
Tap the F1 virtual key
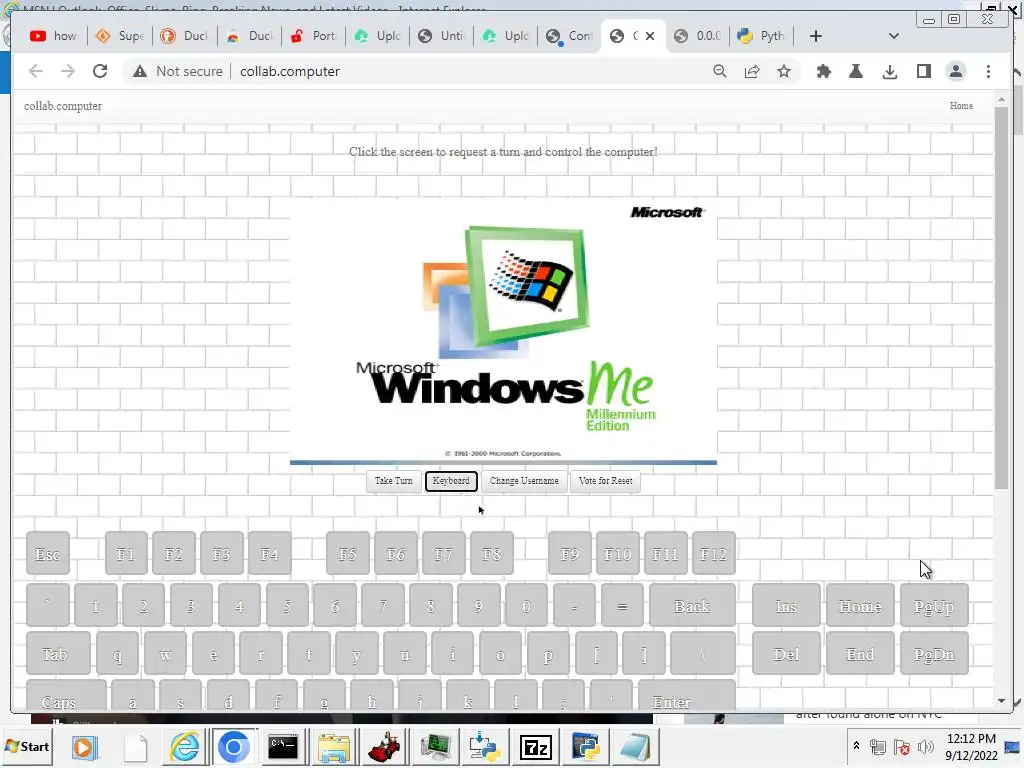pos(126,554)
